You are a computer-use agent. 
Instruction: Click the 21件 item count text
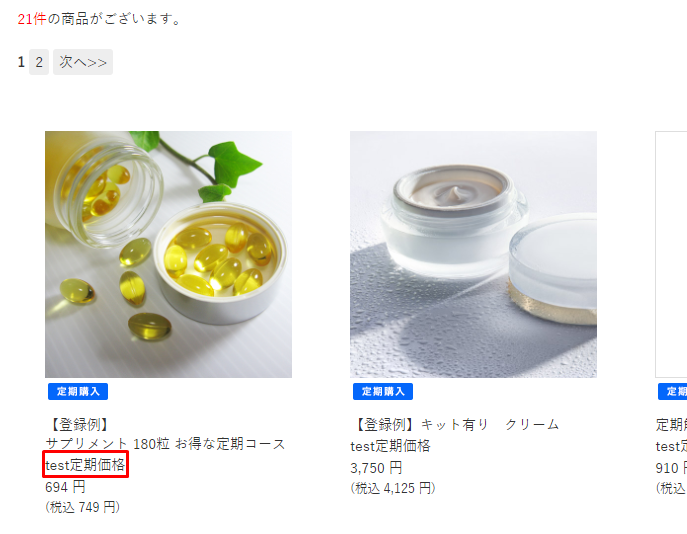click(32, 19)
